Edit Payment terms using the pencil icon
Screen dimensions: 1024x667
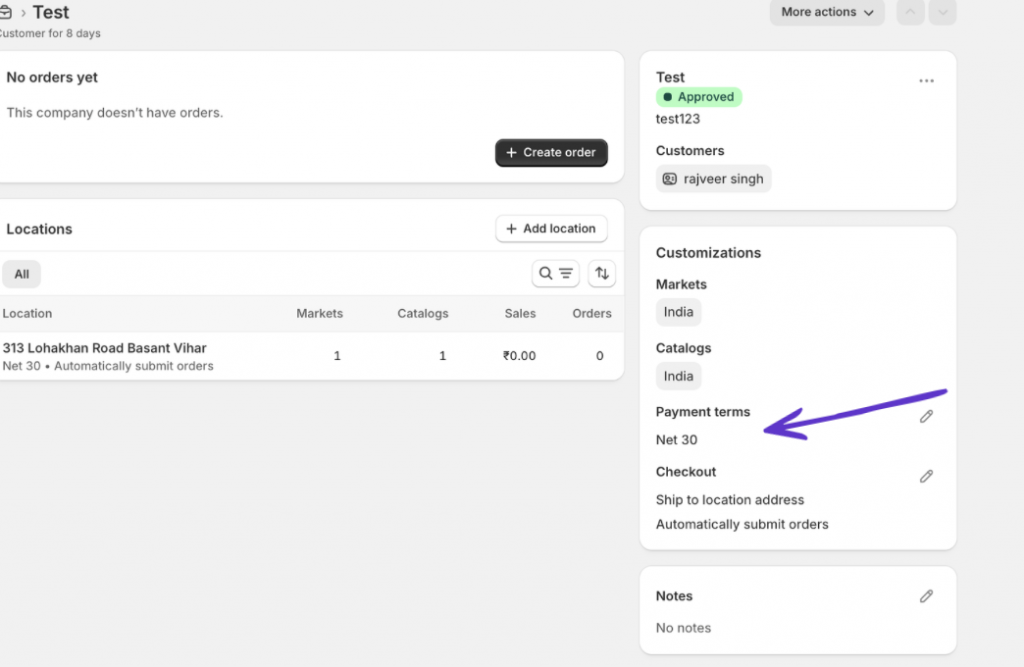point(926,416)
